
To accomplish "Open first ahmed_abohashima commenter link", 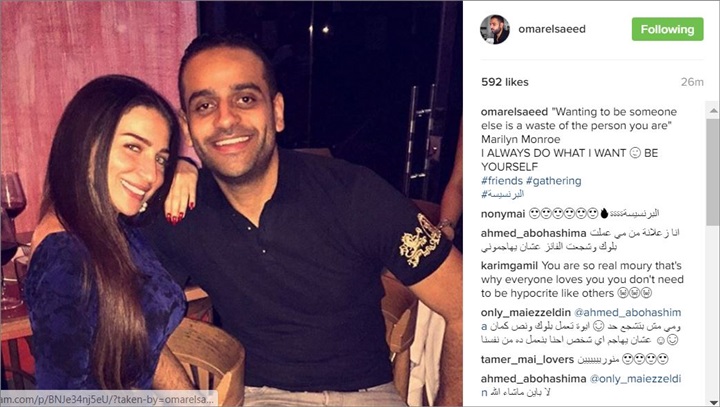I will coord(534,233).
